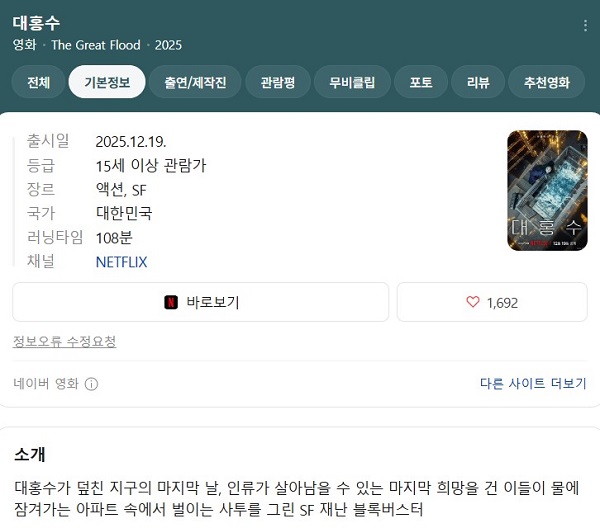Click the heart like icon

[473, 302]
